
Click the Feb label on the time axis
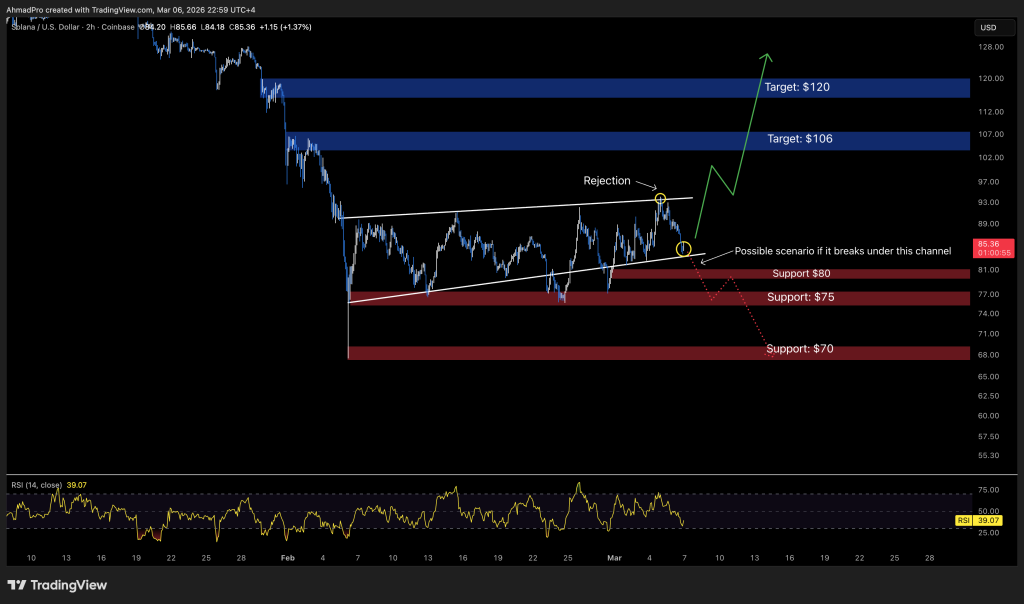[x=288, y=556]
